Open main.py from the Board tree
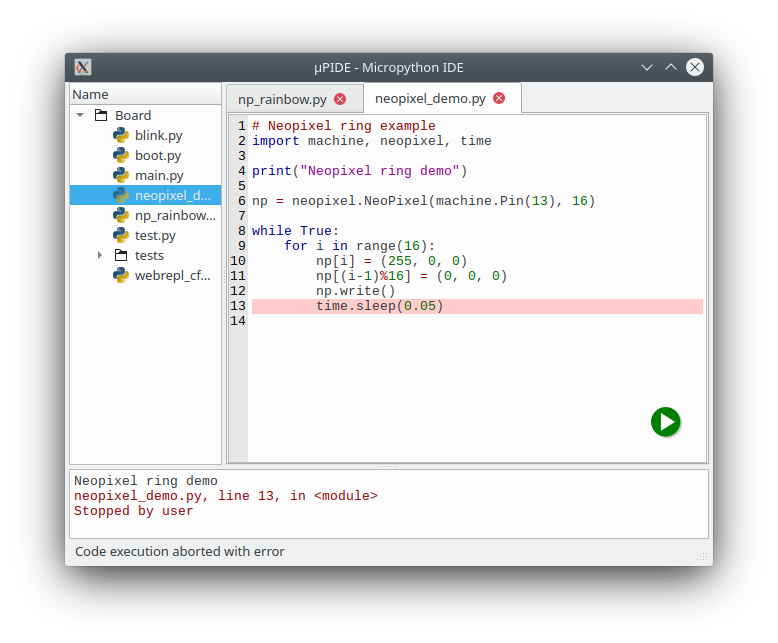778x643 pixels. click(159, 176)
